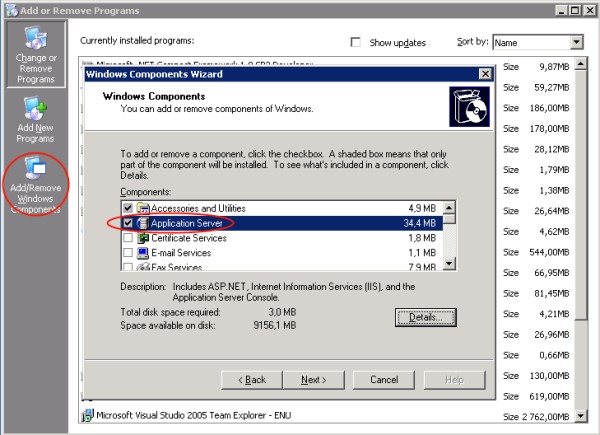The image size is (600, 435).
Task: Maximize the Add or Remove Programs window
Action: pos(575,10)
